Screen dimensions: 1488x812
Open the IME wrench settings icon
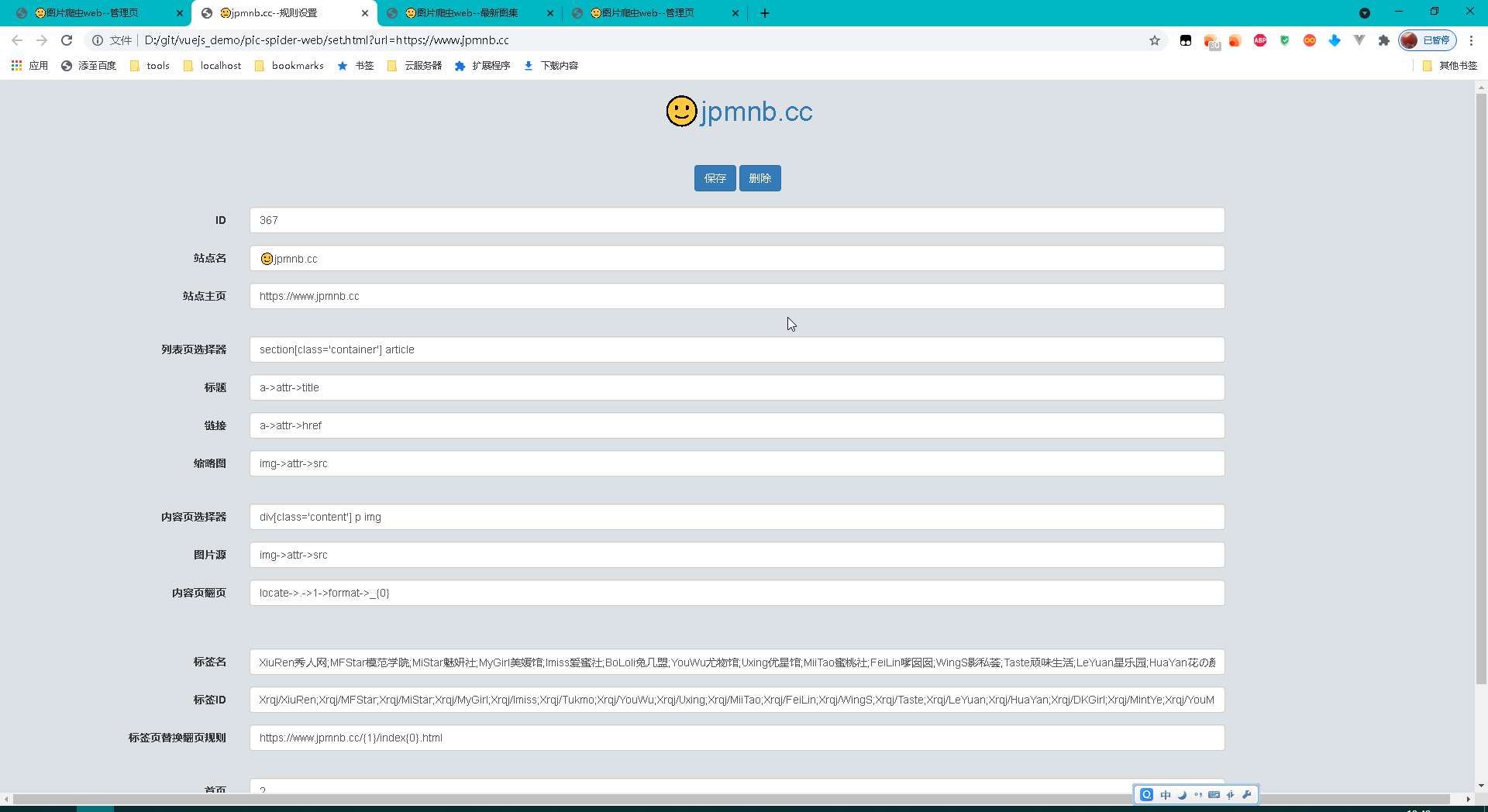pos(1247,794)
